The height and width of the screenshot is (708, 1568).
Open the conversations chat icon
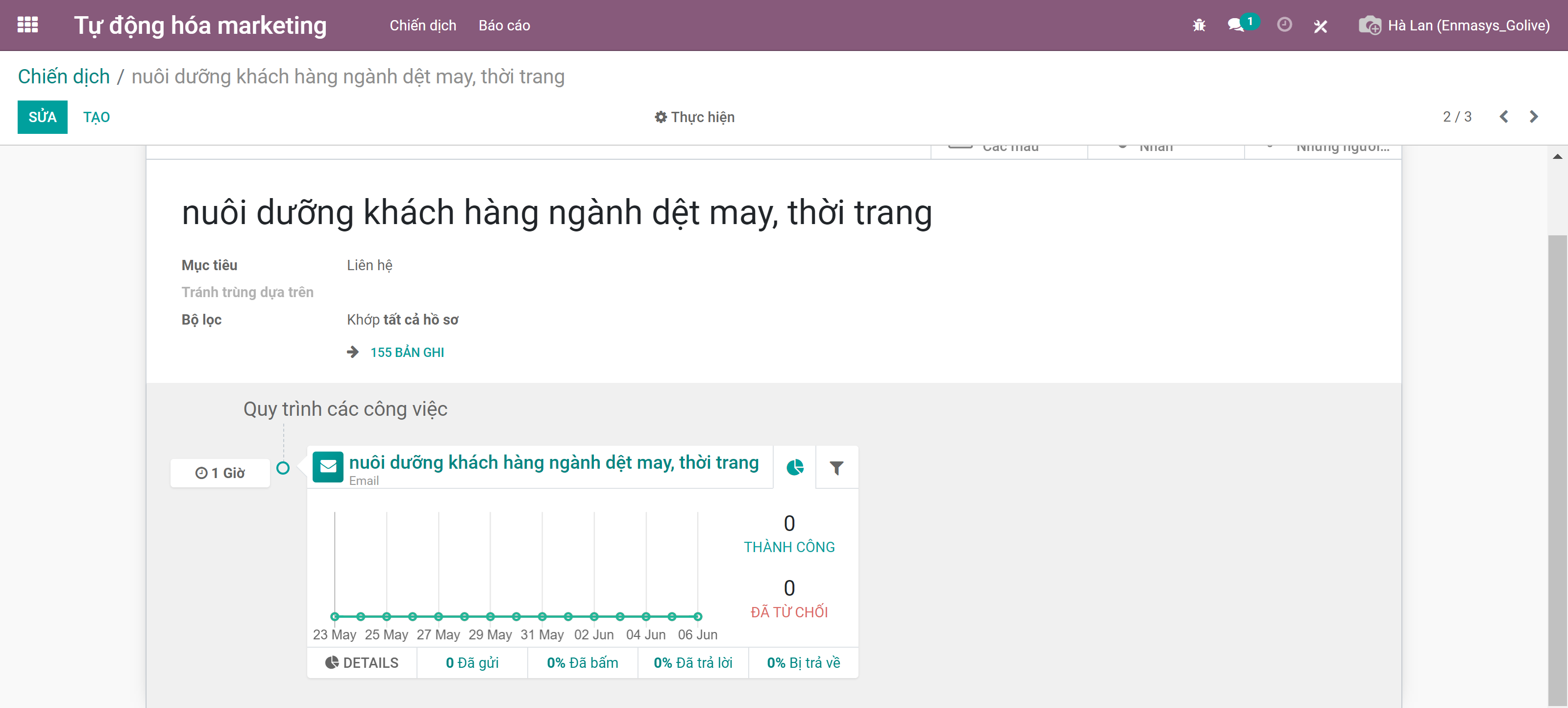point(1236,25)
